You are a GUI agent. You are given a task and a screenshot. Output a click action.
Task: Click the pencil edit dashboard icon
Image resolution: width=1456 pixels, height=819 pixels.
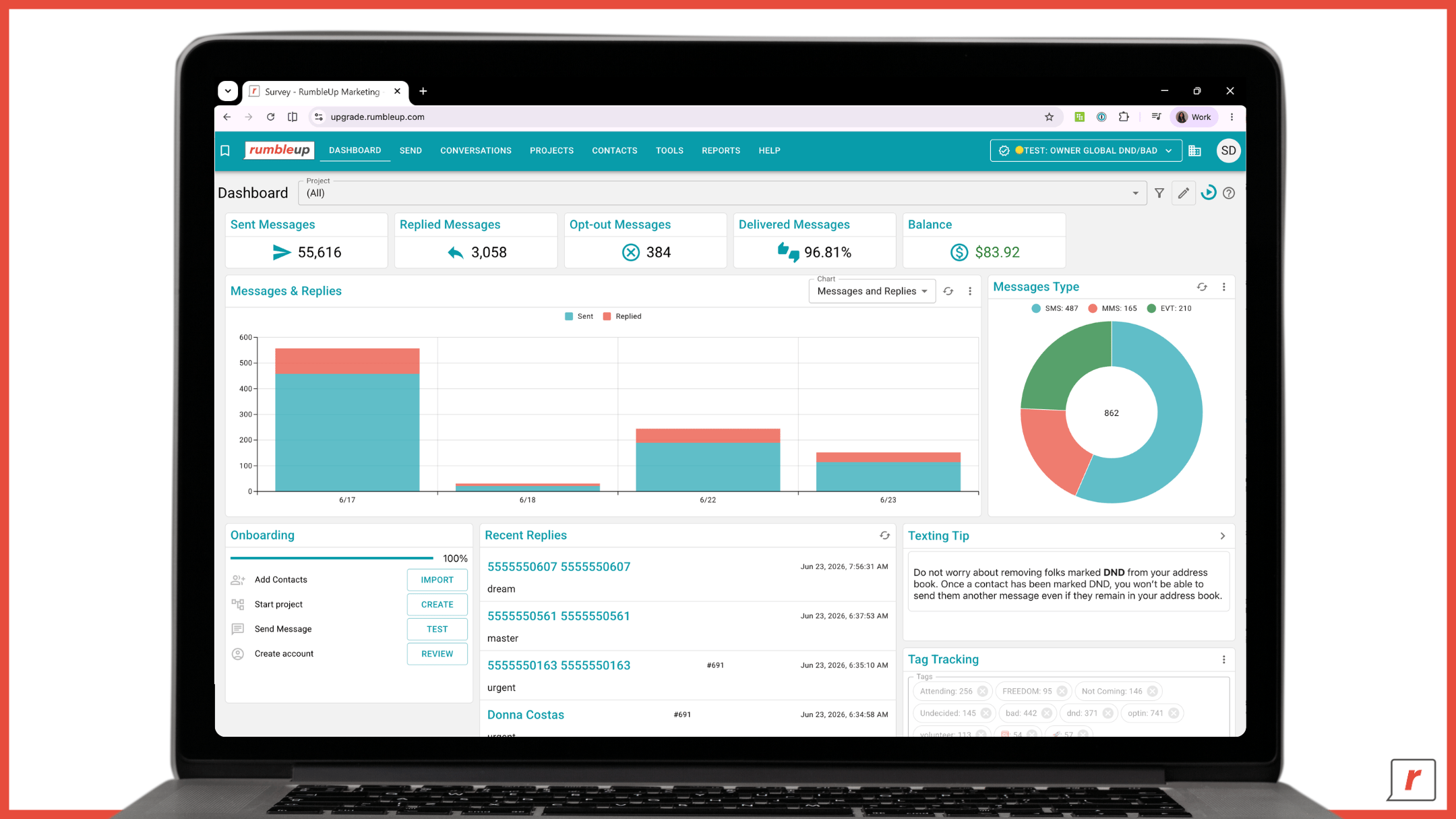pos(1184,193)
